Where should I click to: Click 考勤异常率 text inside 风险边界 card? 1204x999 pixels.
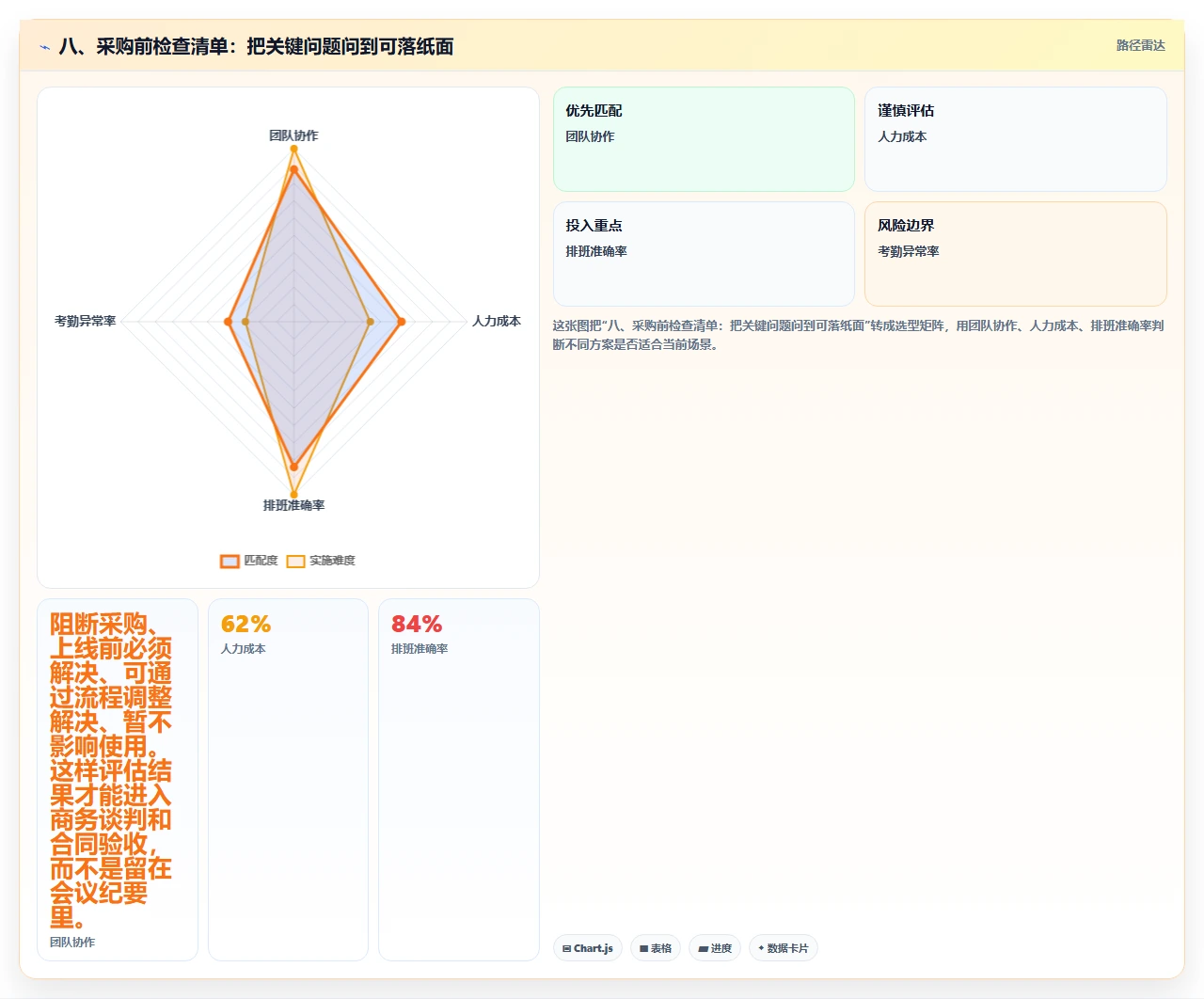click(909, 251)
